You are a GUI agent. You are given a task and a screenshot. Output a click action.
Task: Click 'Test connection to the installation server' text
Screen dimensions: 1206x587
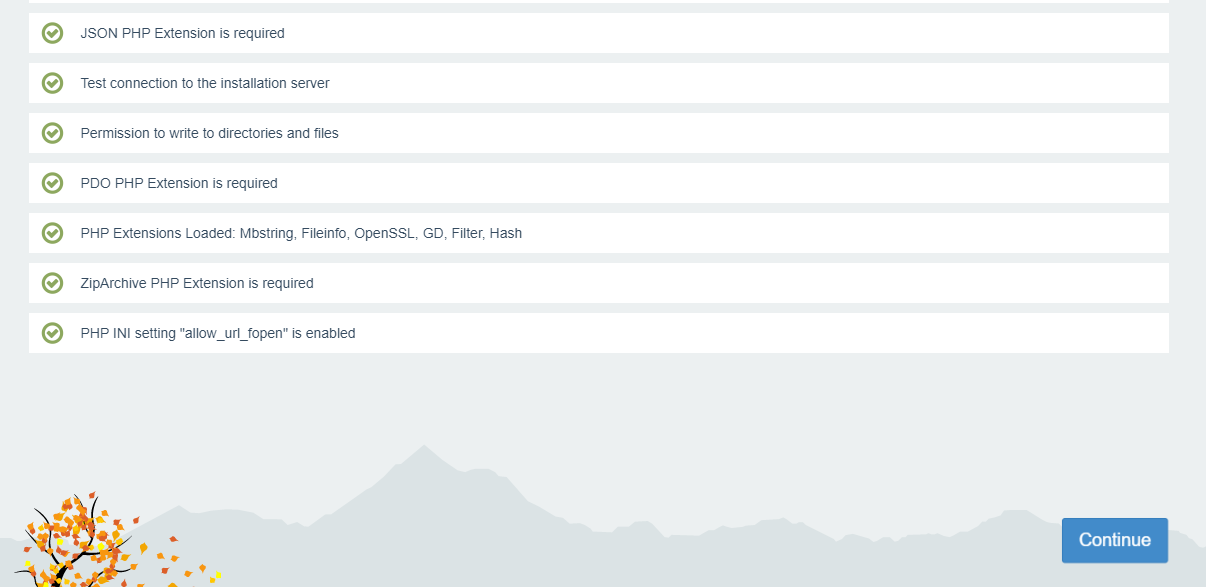(205, 83)
